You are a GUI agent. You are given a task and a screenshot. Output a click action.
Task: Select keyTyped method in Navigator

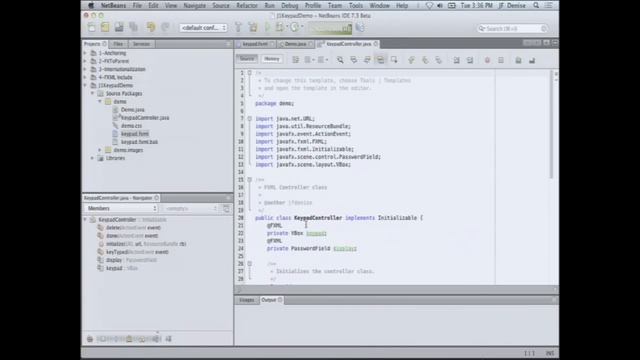pos(137,252)
